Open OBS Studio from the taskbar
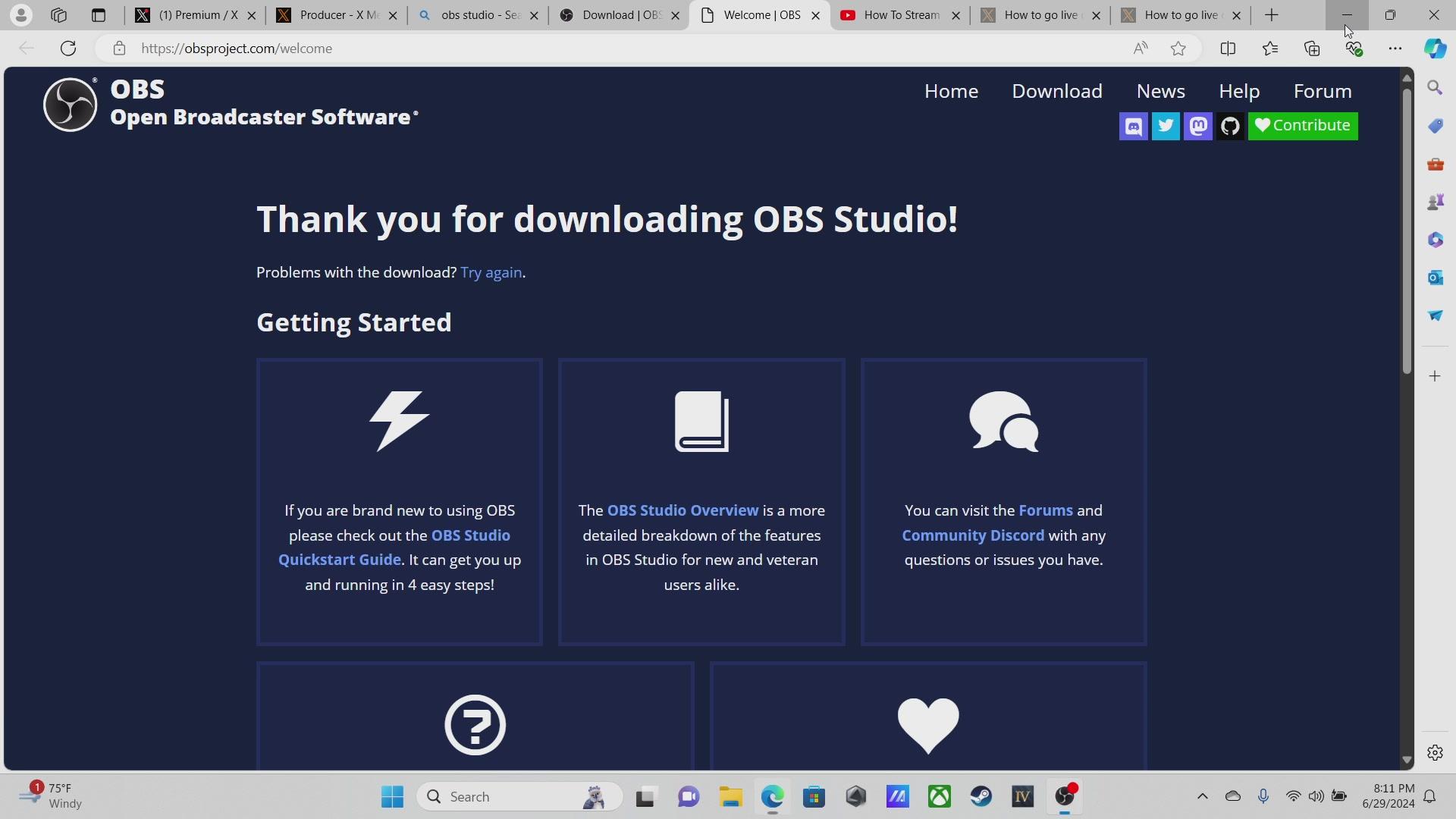Image resolution: width=1456 pixels, height=819 pixels. 1065,797
